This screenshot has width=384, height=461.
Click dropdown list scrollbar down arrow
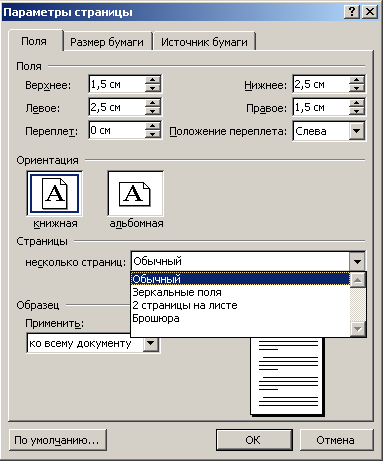point(358,329)
